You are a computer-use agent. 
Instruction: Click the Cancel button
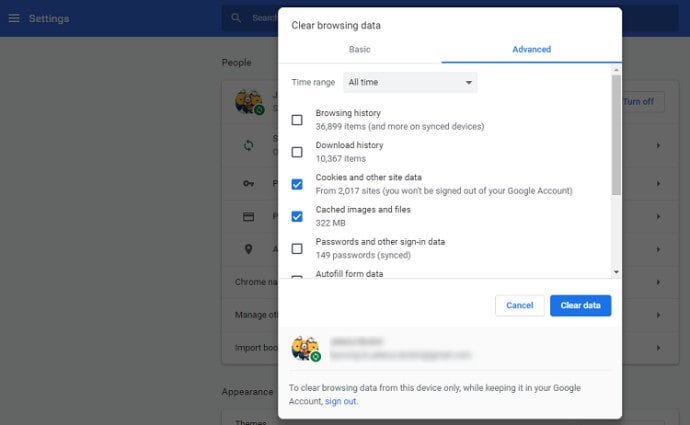[x=519, y=305]
